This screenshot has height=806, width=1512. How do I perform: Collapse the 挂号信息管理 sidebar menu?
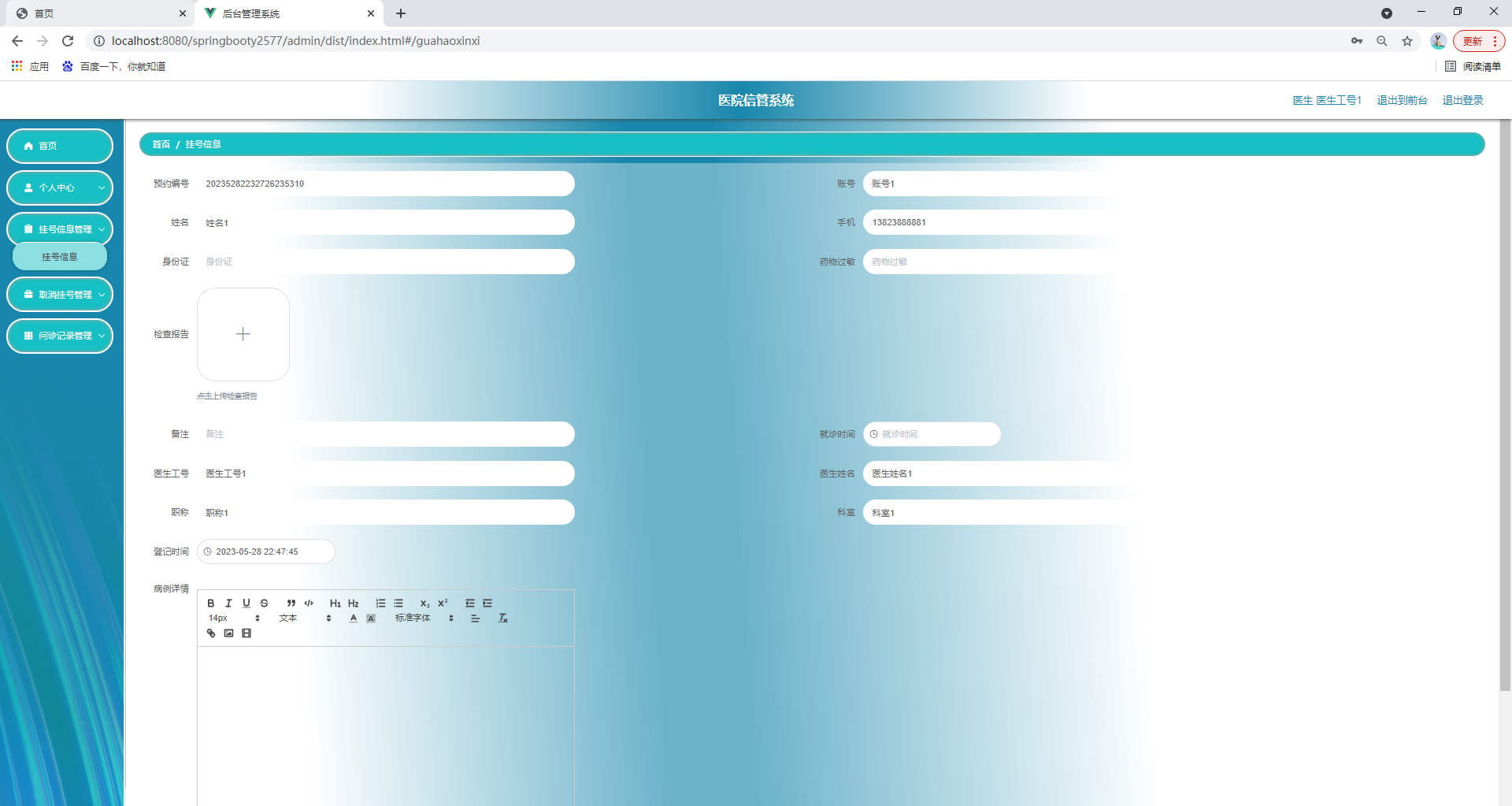point(60,229)
